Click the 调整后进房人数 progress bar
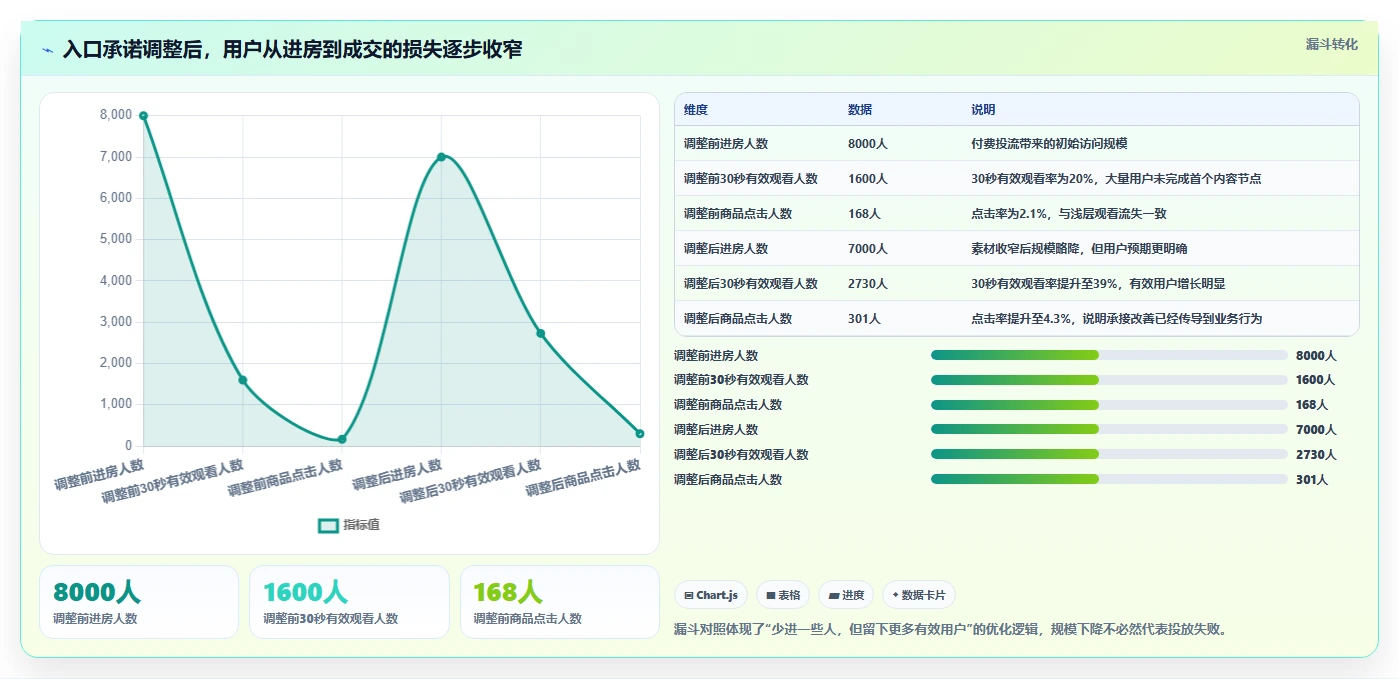Viewport: 1399px width, 679px height. pyautogui.click(x=1109, y=429)
